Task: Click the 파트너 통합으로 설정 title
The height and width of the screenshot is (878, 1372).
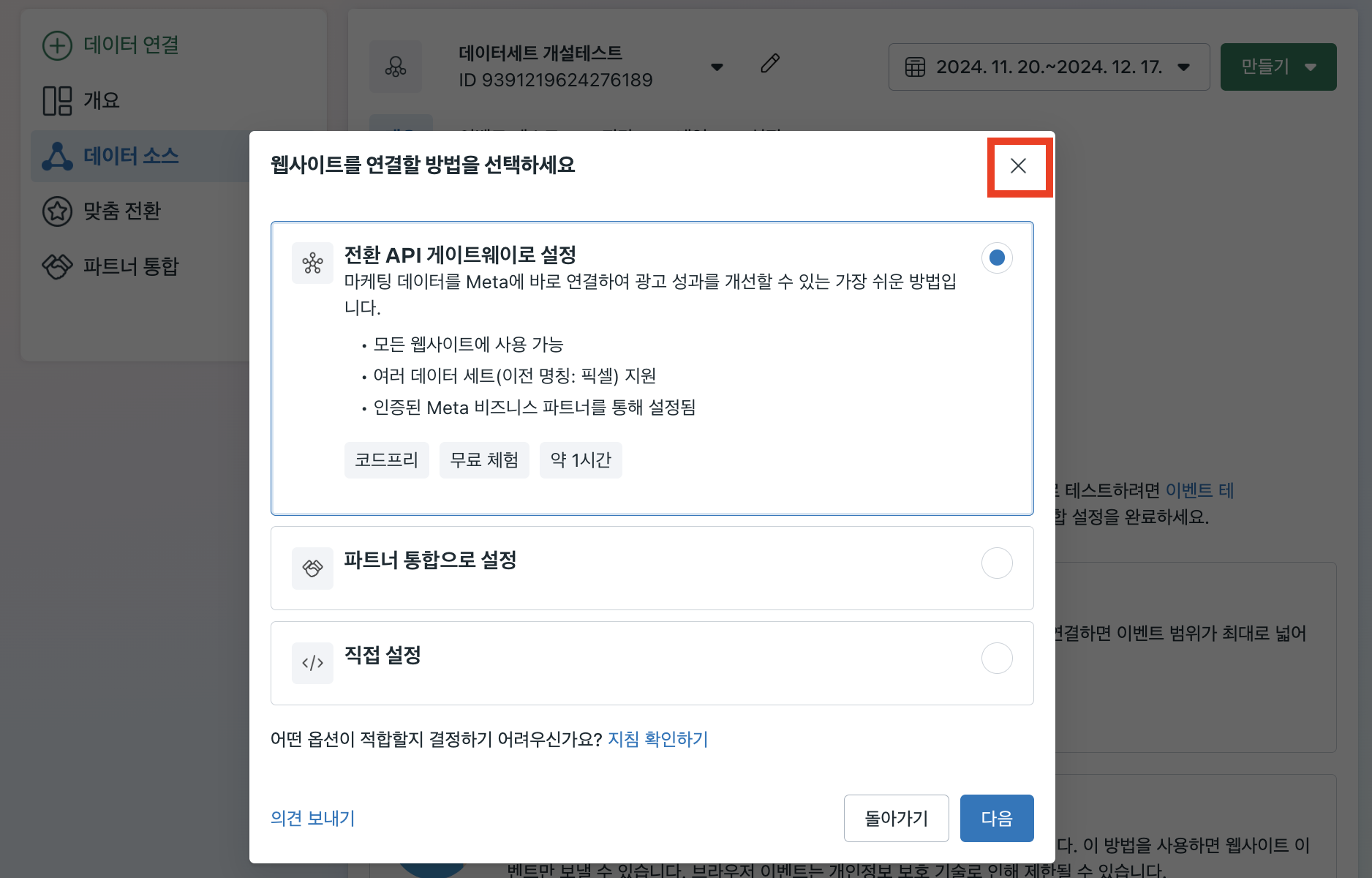Action: tap(431, 560)
